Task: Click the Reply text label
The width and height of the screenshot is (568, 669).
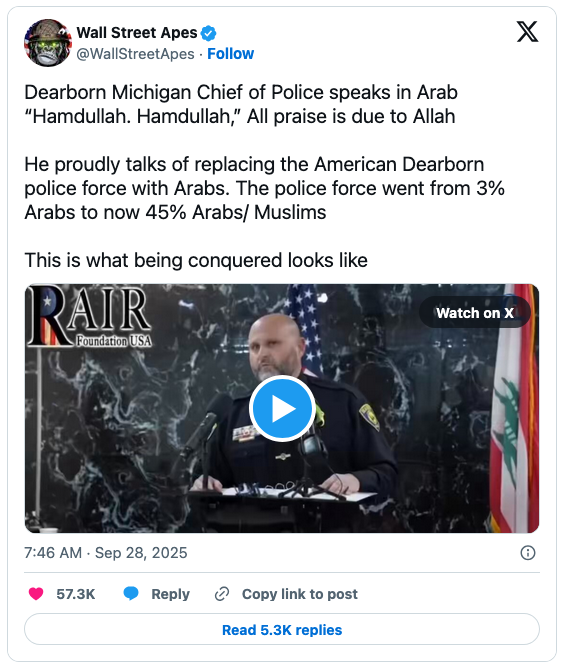Action: click(x=170, y=594)
